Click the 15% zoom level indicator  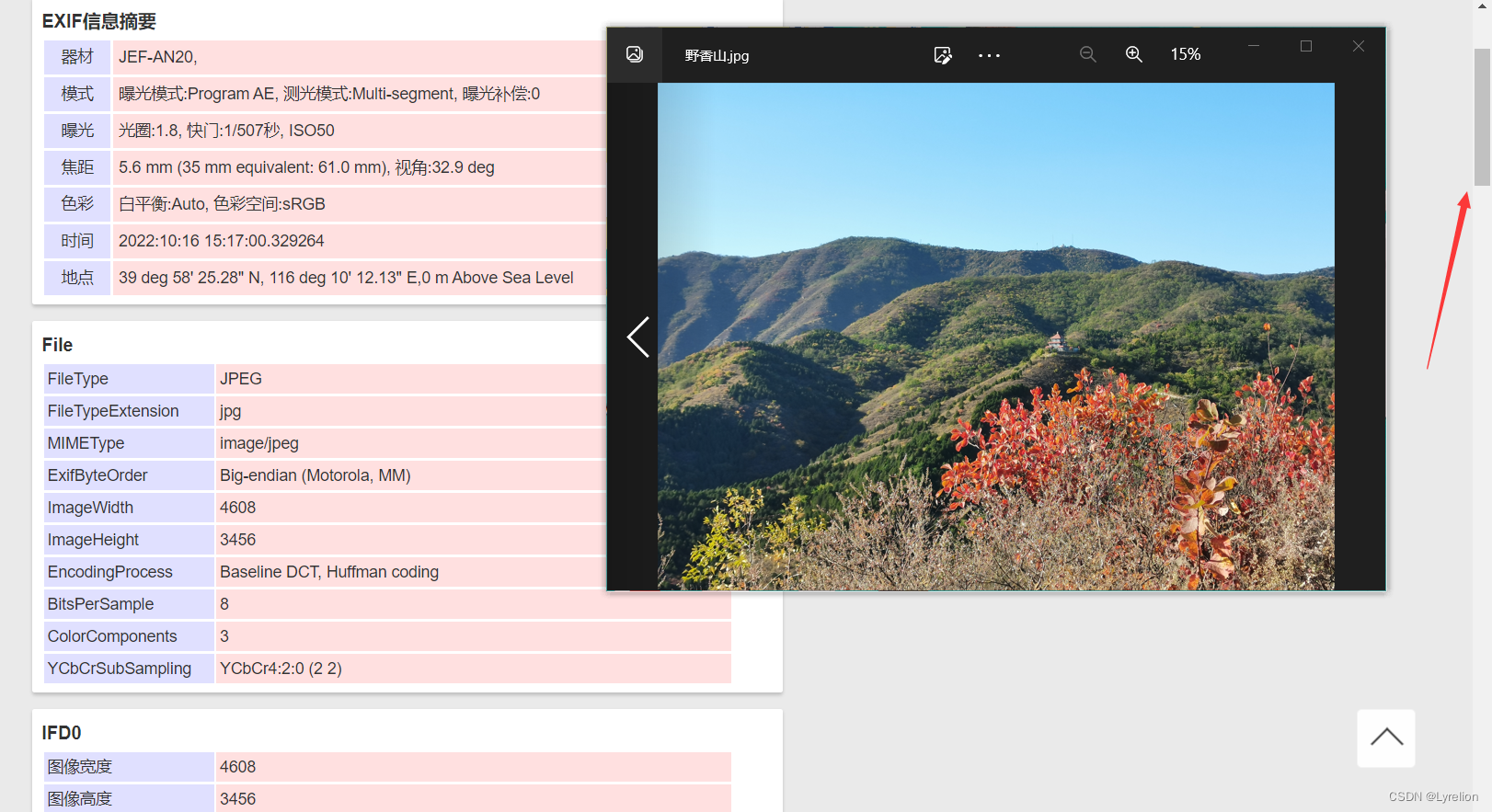pyautogui.click(x=1185, y=54)
